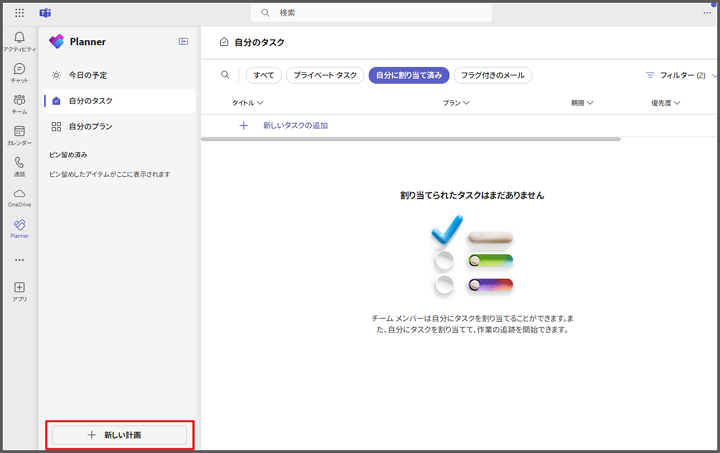Click the 新しい計画 button
Image resolution: width=720 pixels, height=453 pixels.
(x=119, y=435)
